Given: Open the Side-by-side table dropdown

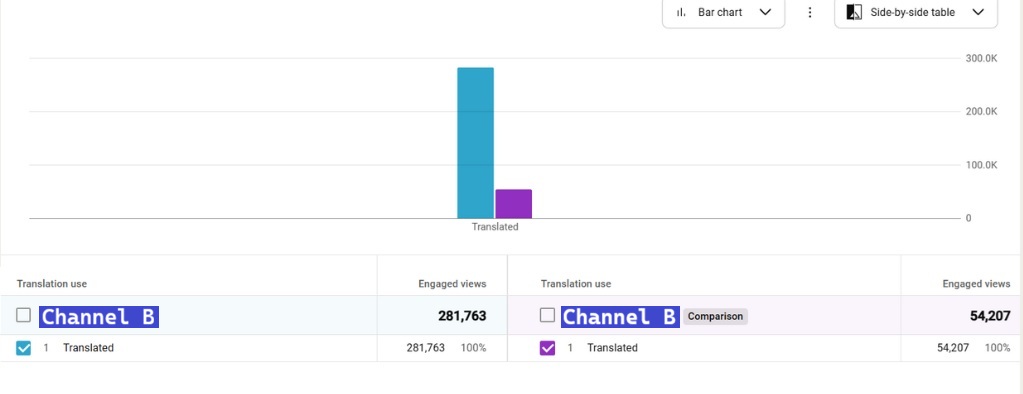Looking at the screenshot, I should (916, 12).
